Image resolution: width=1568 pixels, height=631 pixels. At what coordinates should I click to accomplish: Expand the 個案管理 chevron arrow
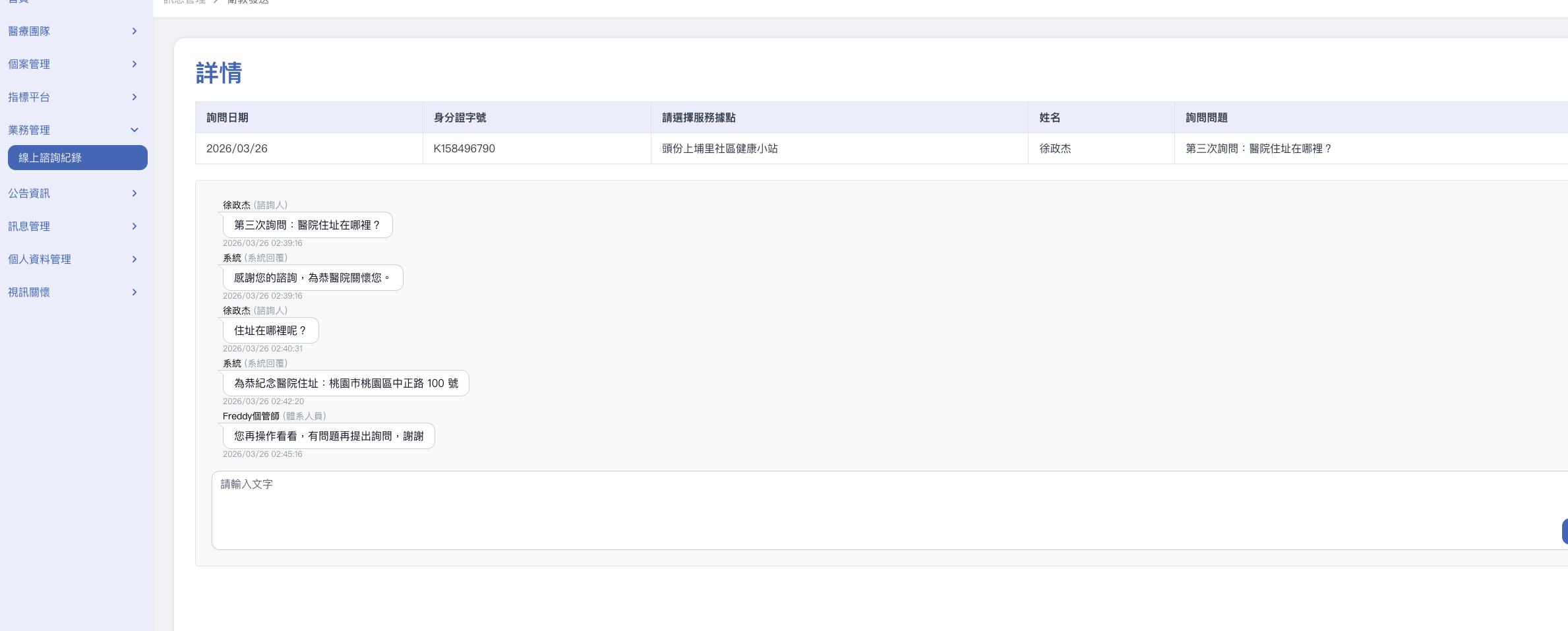pos(135,64)
